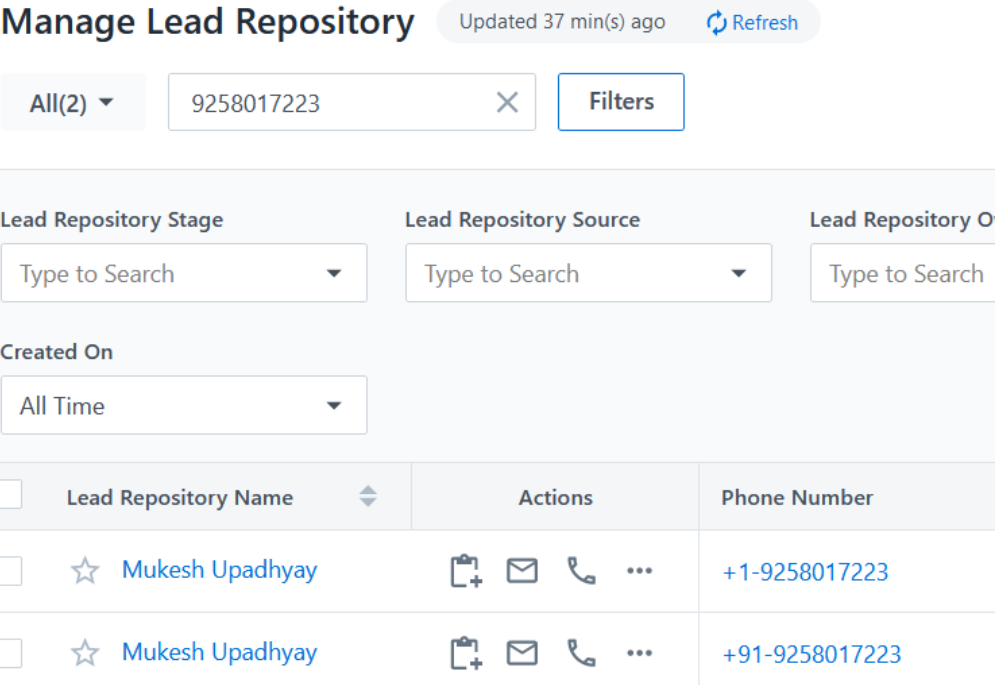This screenshot has height=685, width=995.
Task: Open more actions for first lead
Action: coord(639,571)
